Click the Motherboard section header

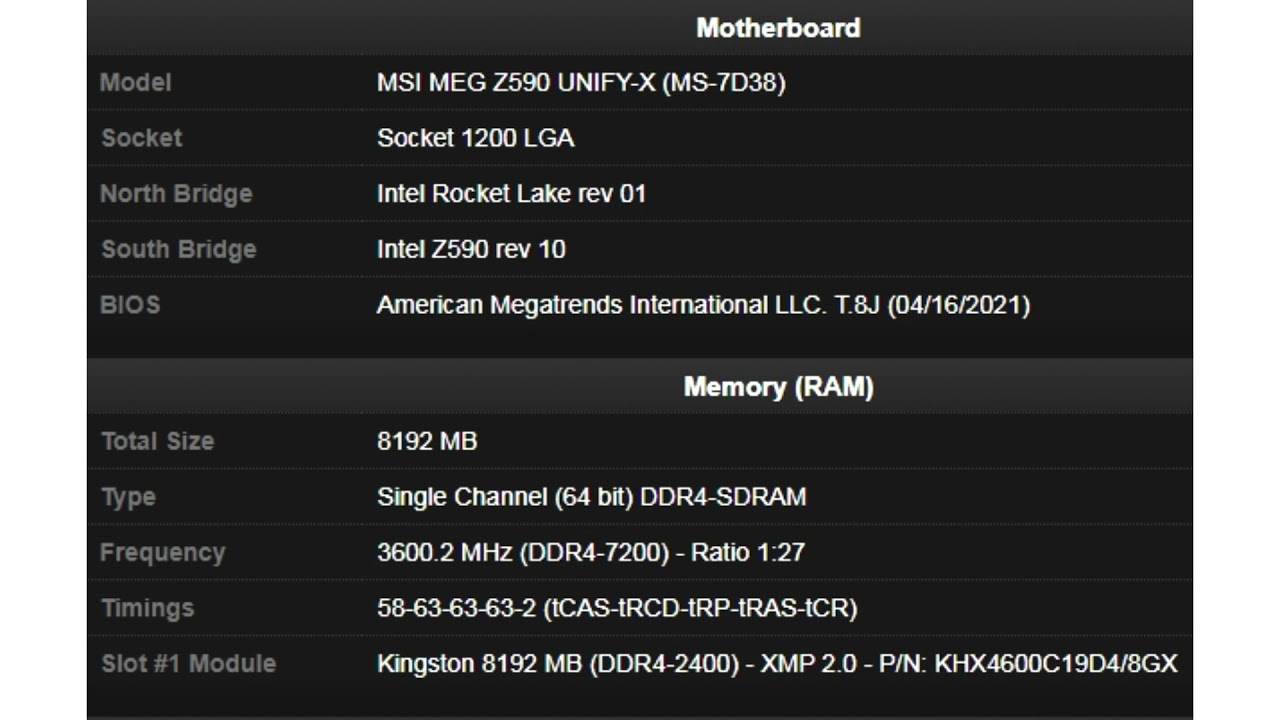[x=778, y=28]
